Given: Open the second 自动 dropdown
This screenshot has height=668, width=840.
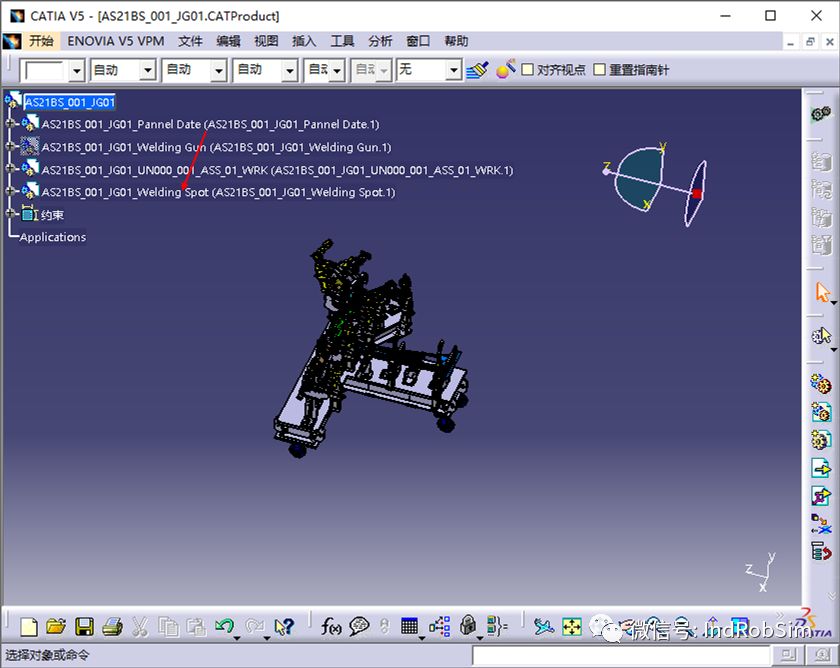Looking at the screenshot, I should click(x=218, y=70).
